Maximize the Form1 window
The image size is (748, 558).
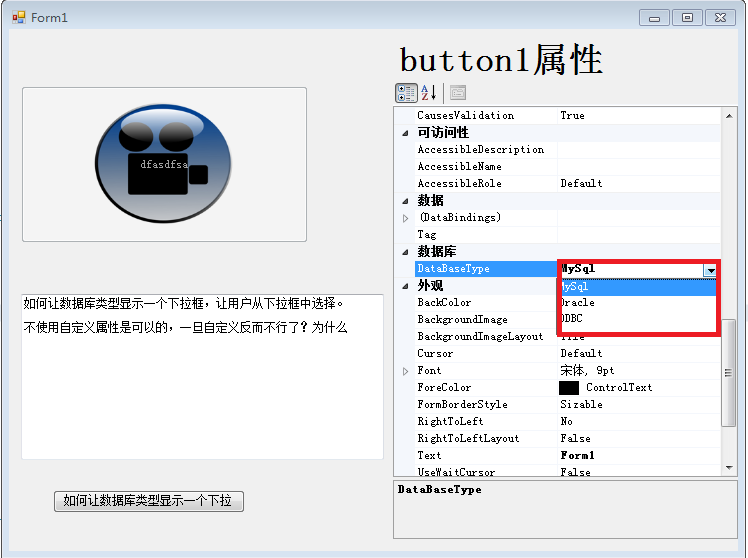(x=687, y=18)
